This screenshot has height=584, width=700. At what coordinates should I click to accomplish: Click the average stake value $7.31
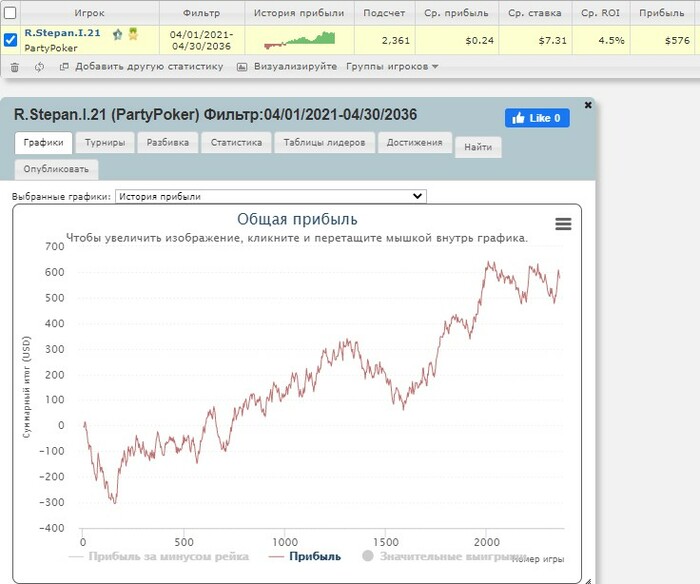(553, 41)
